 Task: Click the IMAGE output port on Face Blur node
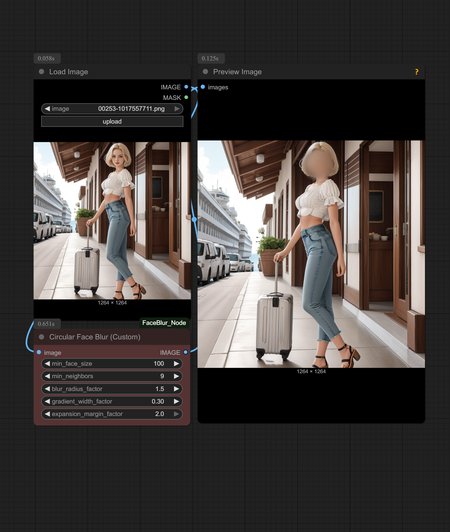point(186,352)
